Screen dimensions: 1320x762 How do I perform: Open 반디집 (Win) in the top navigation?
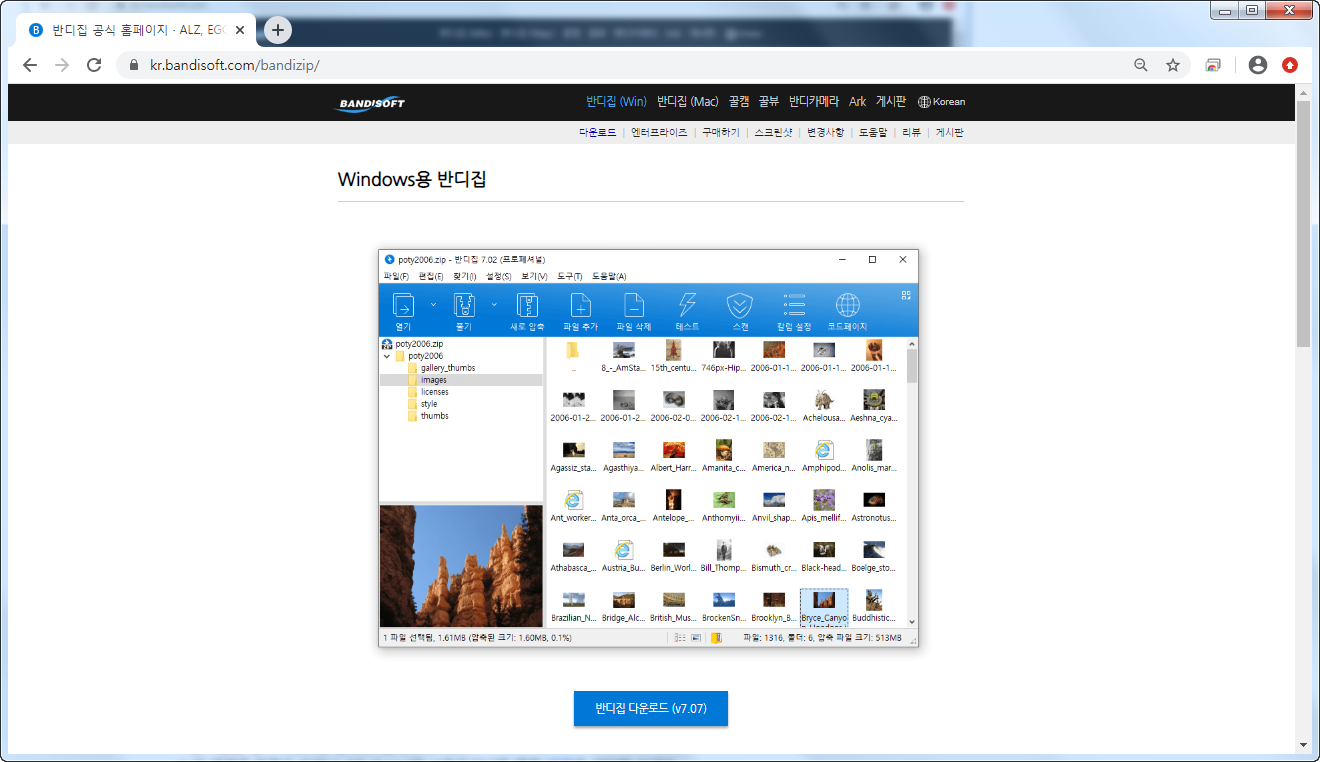click(x=616, y=101)
